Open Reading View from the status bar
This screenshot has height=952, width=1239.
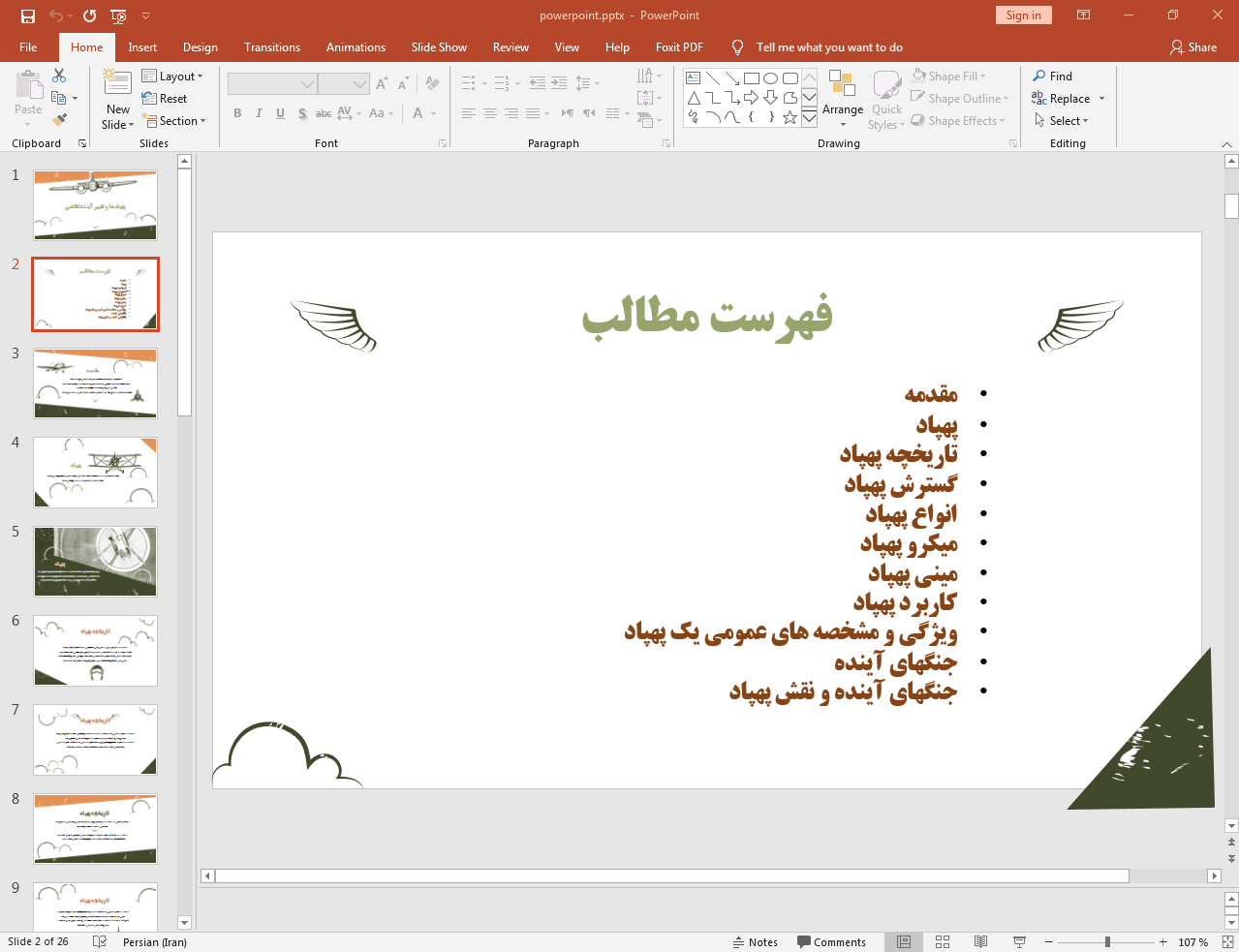coord(980,941)
